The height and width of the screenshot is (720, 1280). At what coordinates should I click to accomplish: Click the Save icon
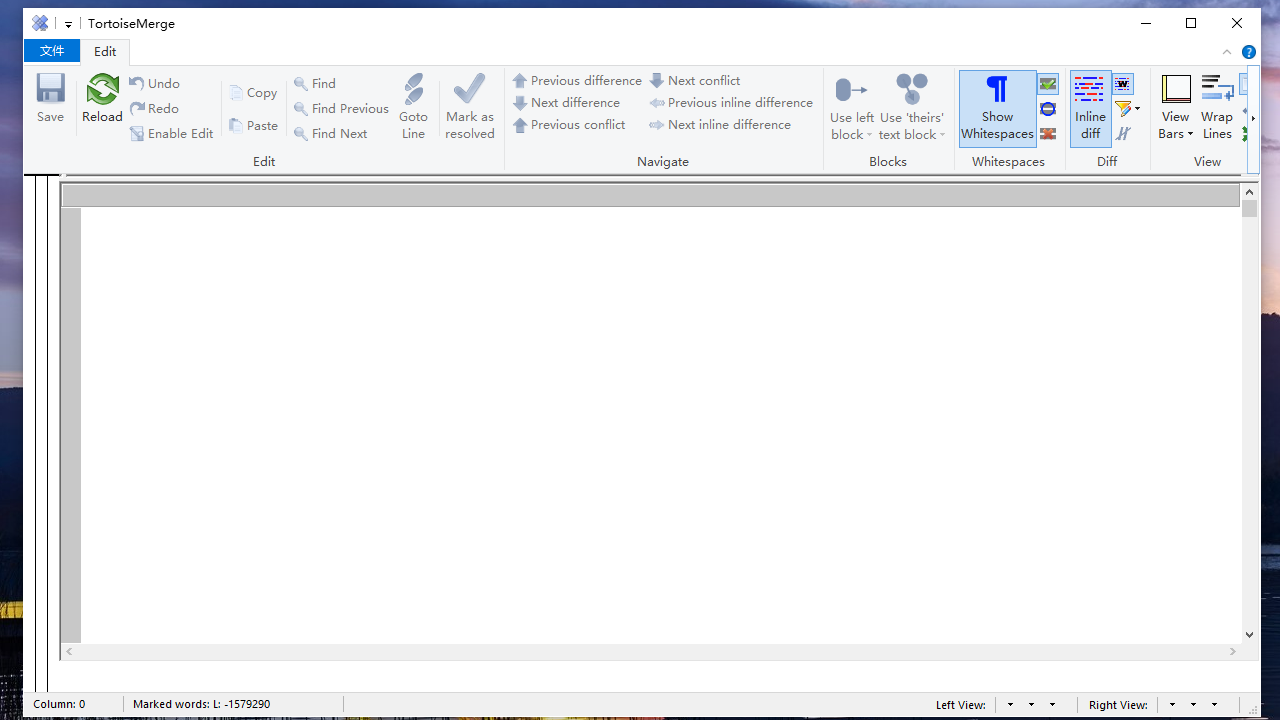(x=50, y=91)
